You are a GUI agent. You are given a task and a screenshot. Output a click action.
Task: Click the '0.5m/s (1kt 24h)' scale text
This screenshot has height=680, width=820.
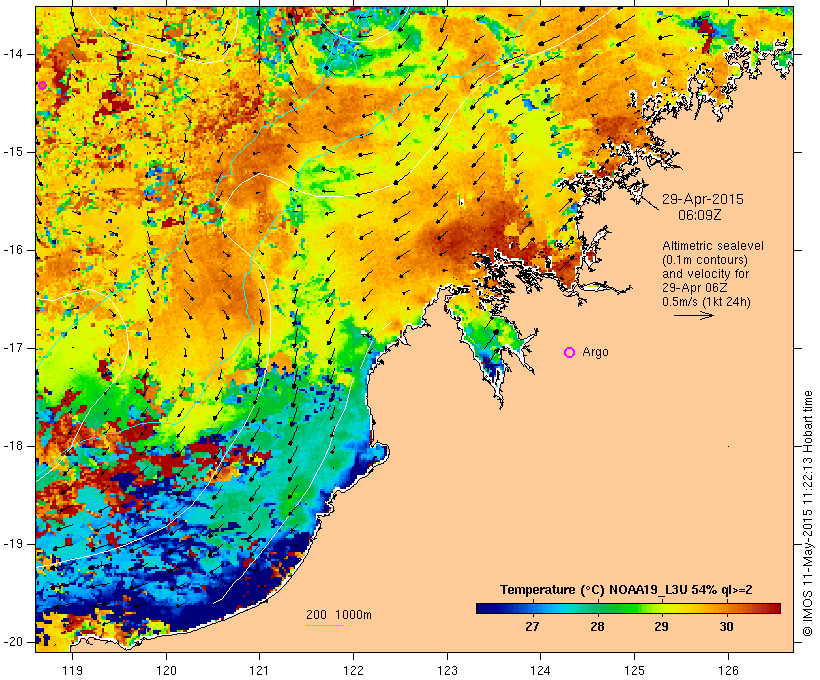coord(707,302)
